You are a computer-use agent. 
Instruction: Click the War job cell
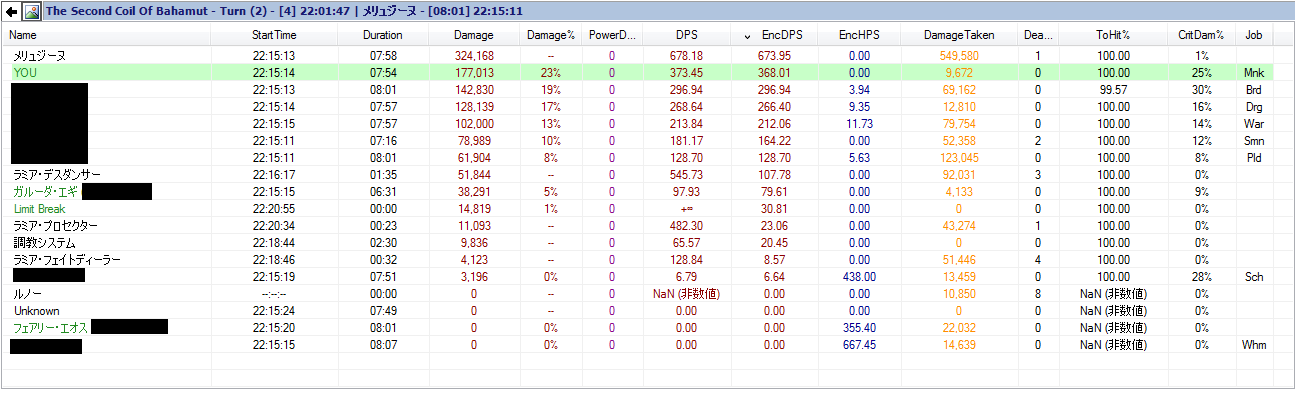tap(1254, 123)
